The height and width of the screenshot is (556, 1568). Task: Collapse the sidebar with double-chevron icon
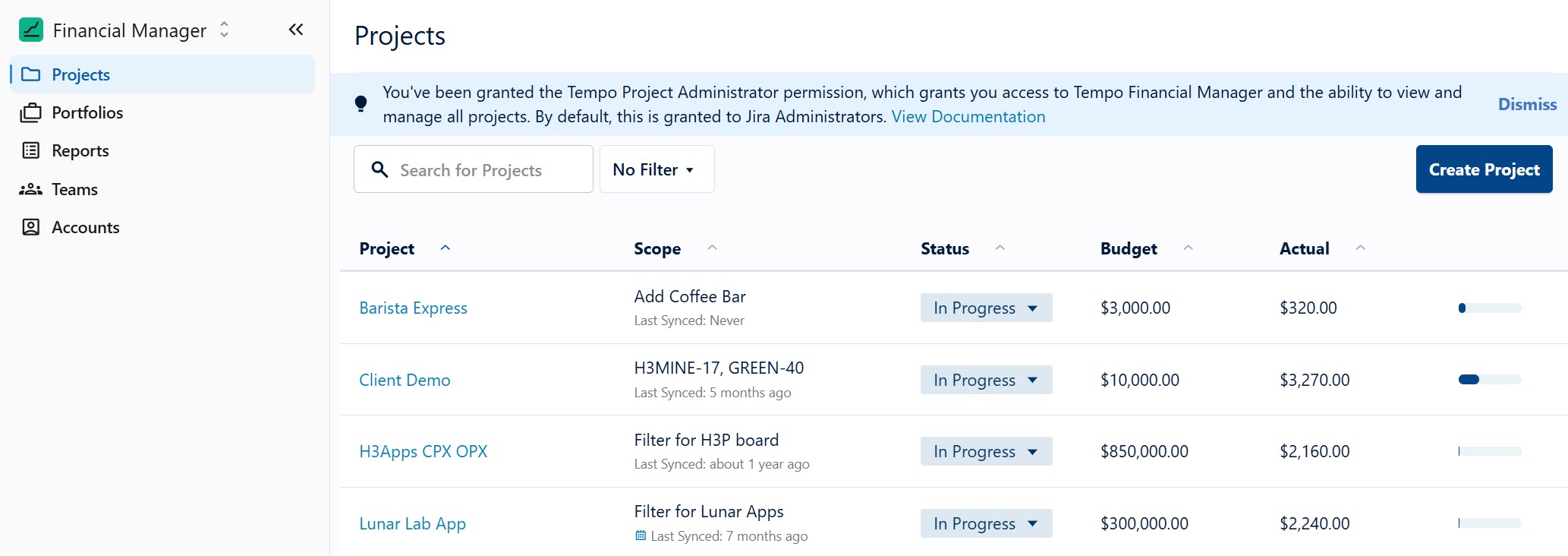296,30
